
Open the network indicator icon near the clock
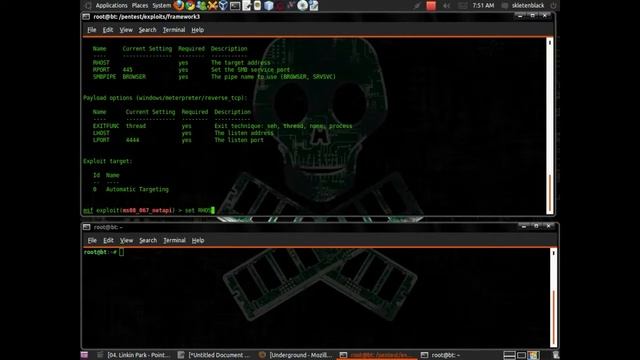tap(462, 5)
